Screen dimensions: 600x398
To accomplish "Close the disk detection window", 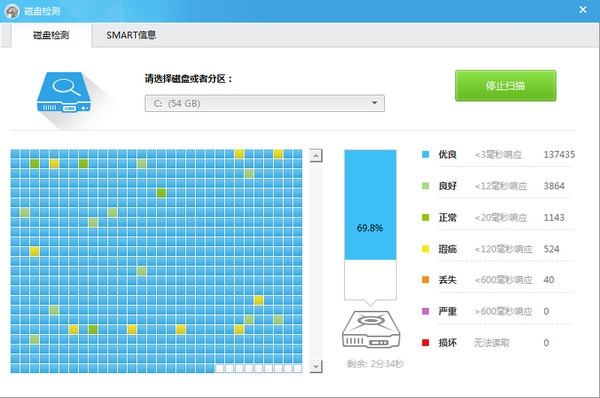I will click(583, 10).
